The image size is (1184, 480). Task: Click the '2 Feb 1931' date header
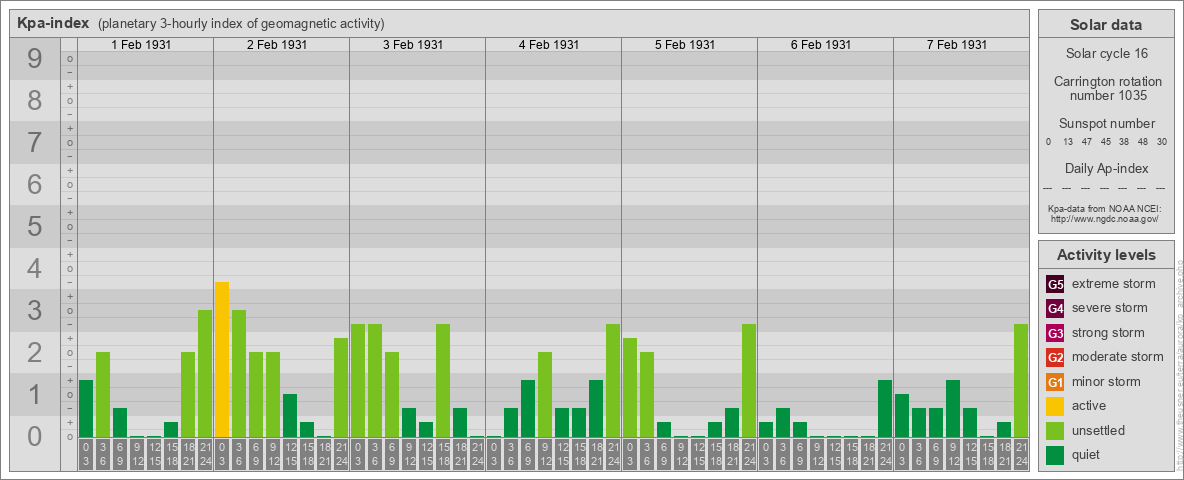click(277, 45)
